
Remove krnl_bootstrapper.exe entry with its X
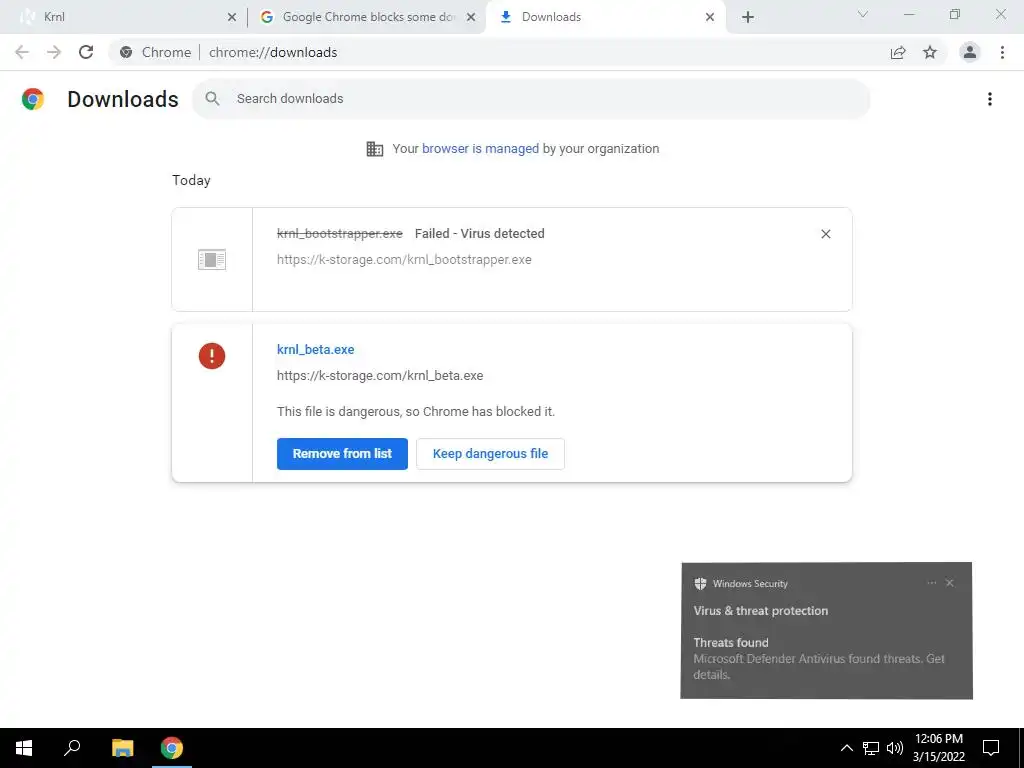825,234
